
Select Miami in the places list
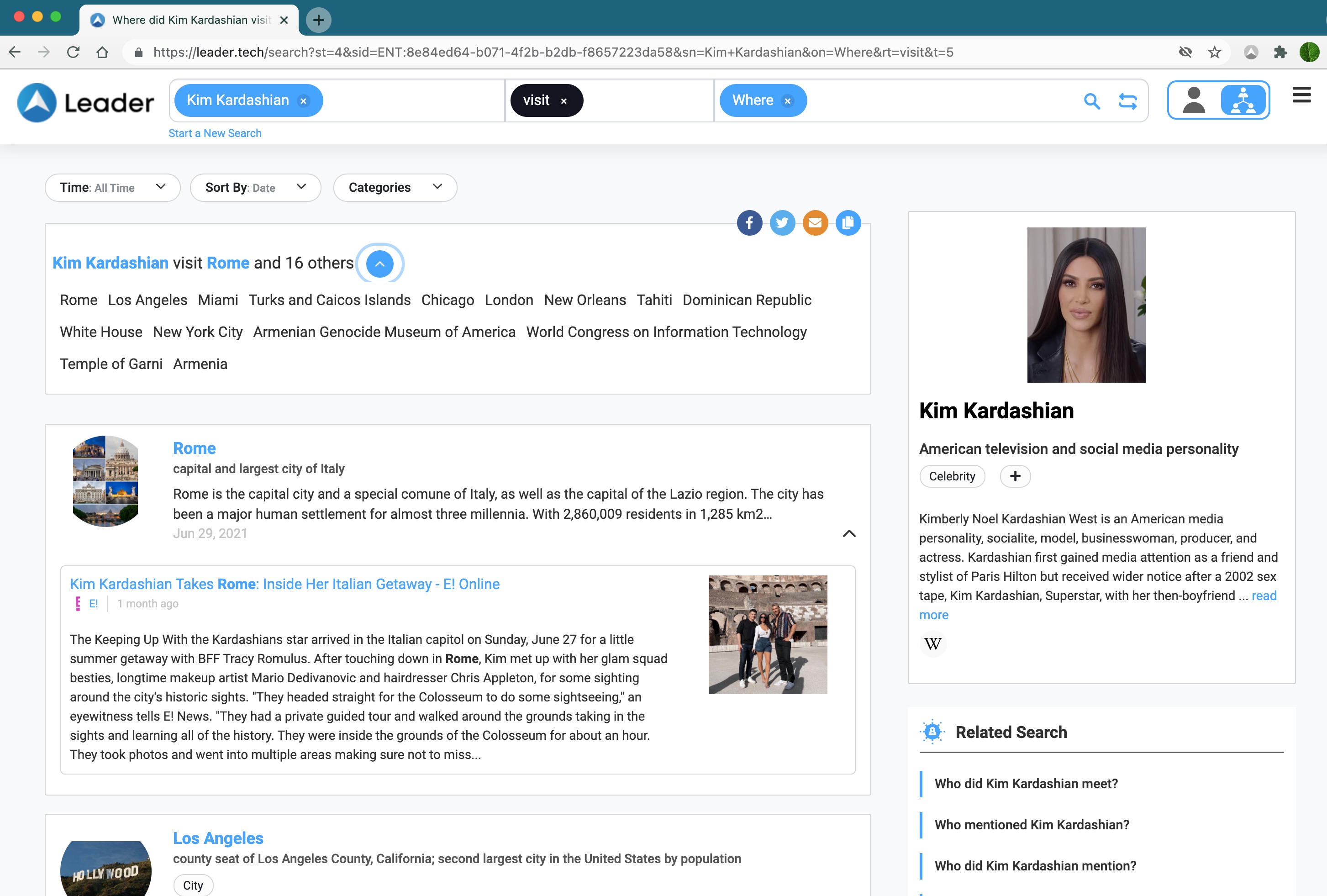218,300
